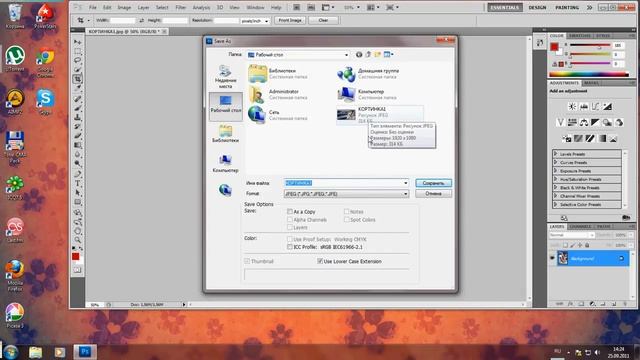Click create new folder icon in Save As

378,54
